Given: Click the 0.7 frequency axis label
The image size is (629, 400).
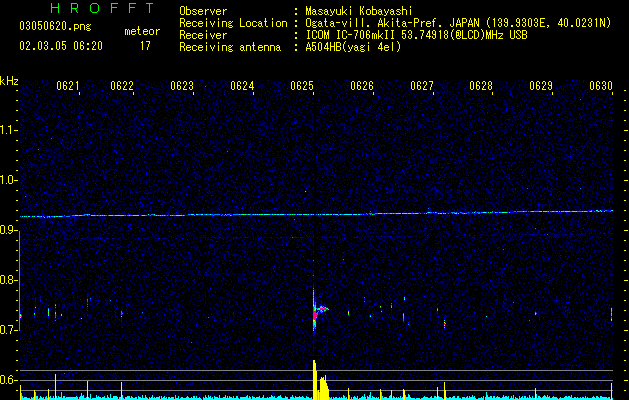Looking at the screenshot, I should pyautogui.click(x=9, y=330).
